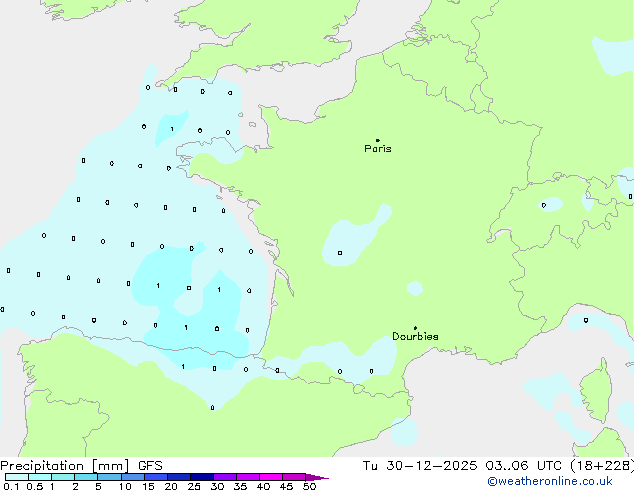
Task: Pick the 0.1–0.5 mm legend swatch
Action: [x=17, y=477]
